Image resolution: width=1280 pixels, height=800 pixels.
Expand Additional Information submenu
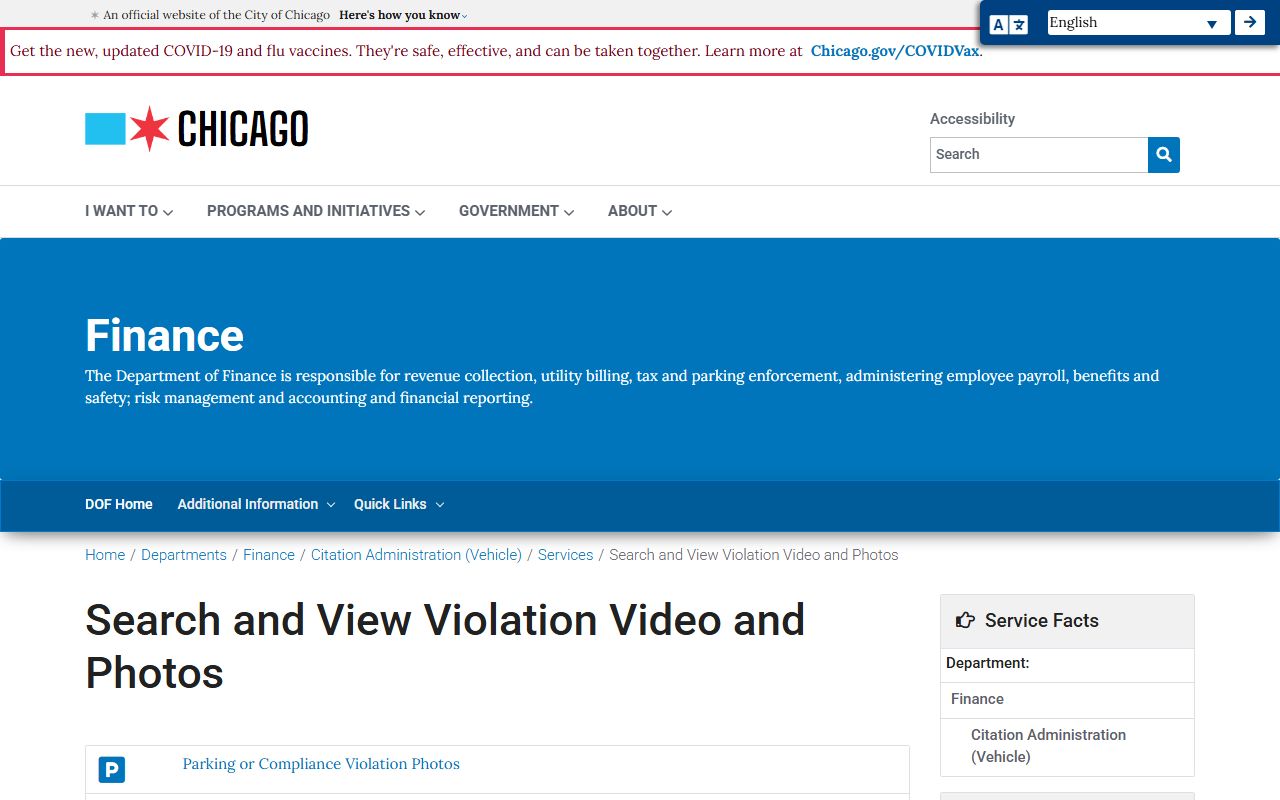click(256, 504)
